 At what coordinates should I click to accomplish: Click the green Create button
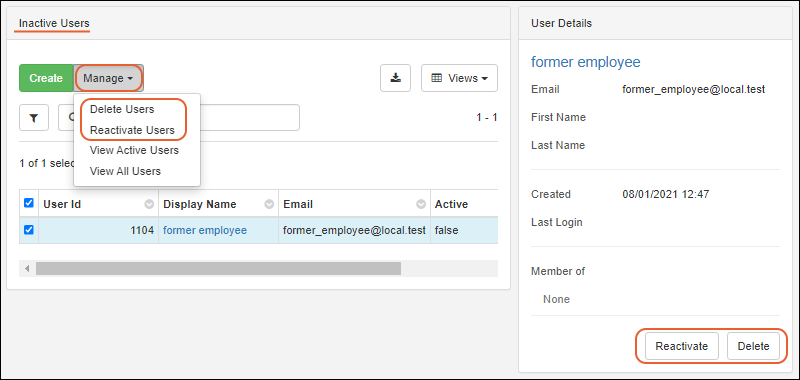point(46,78)
